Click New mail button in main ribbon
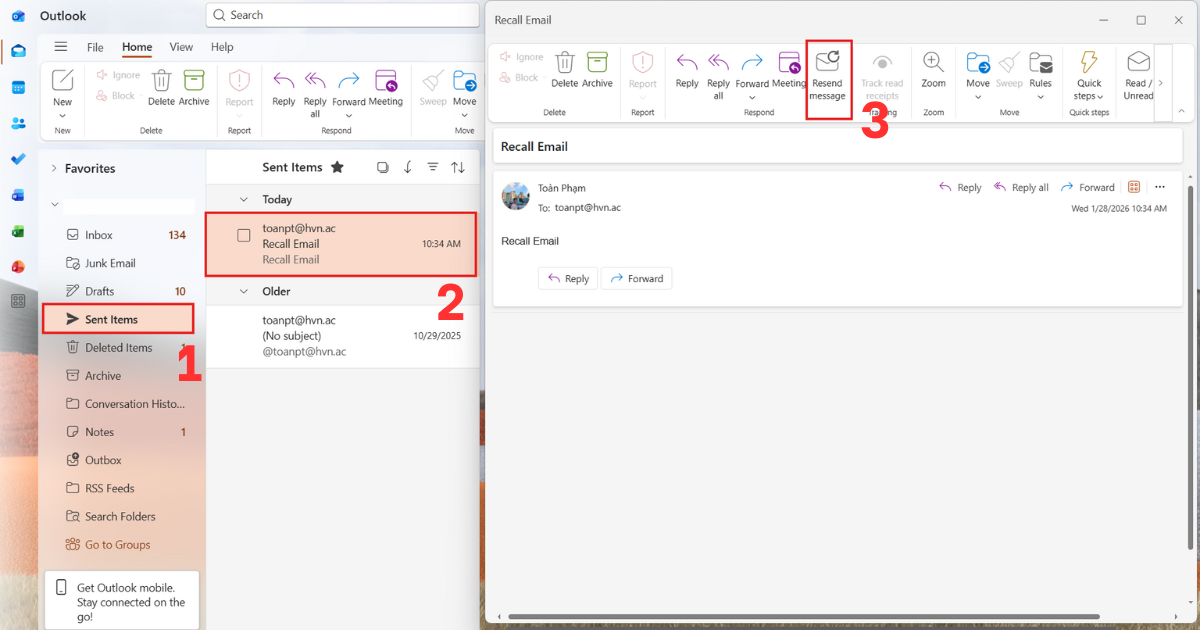The image size is (1200, 630). coord(62,87)
